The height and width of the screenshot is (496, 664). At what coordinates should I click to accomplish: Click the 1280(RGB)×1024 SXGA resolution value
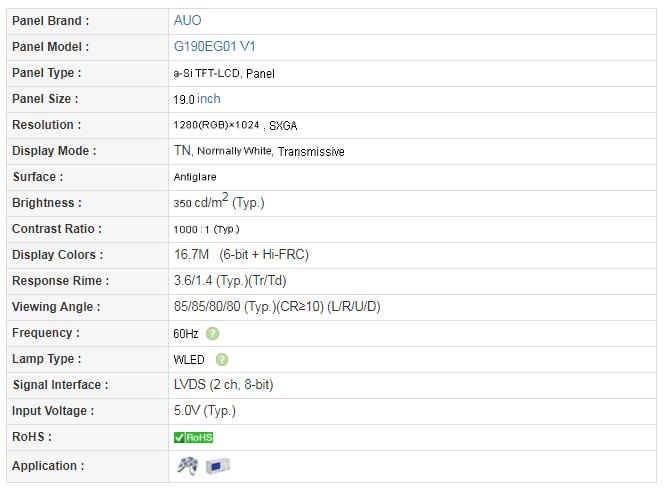(235, 125)
